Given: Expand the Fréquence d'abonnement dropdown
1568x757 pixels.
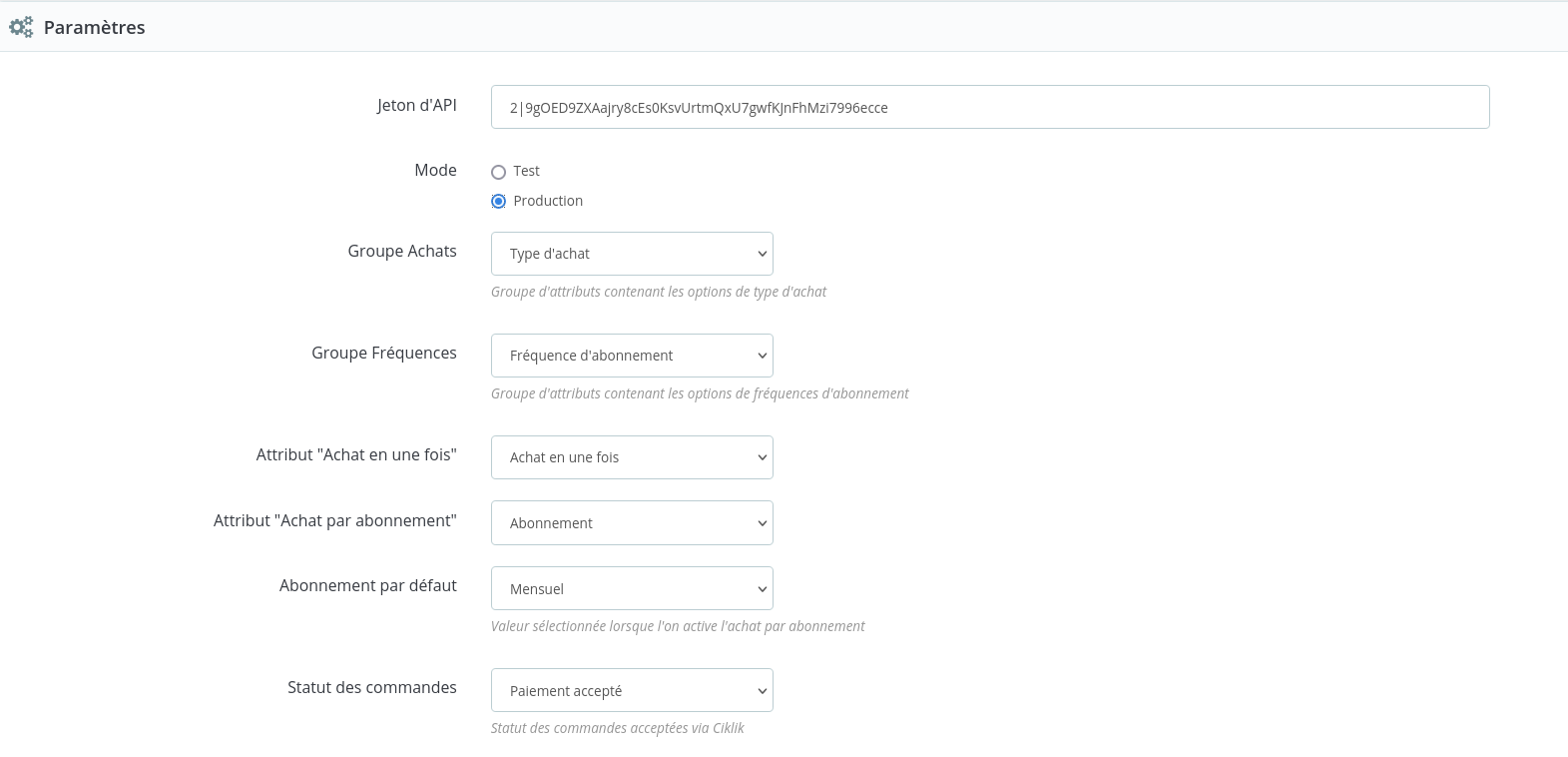Looking at the screenshot, I should [x=632, y=356].
